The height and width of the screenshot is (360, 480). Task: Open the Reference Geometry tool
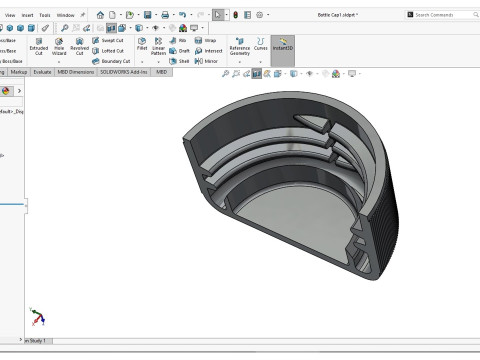point(240,46)
